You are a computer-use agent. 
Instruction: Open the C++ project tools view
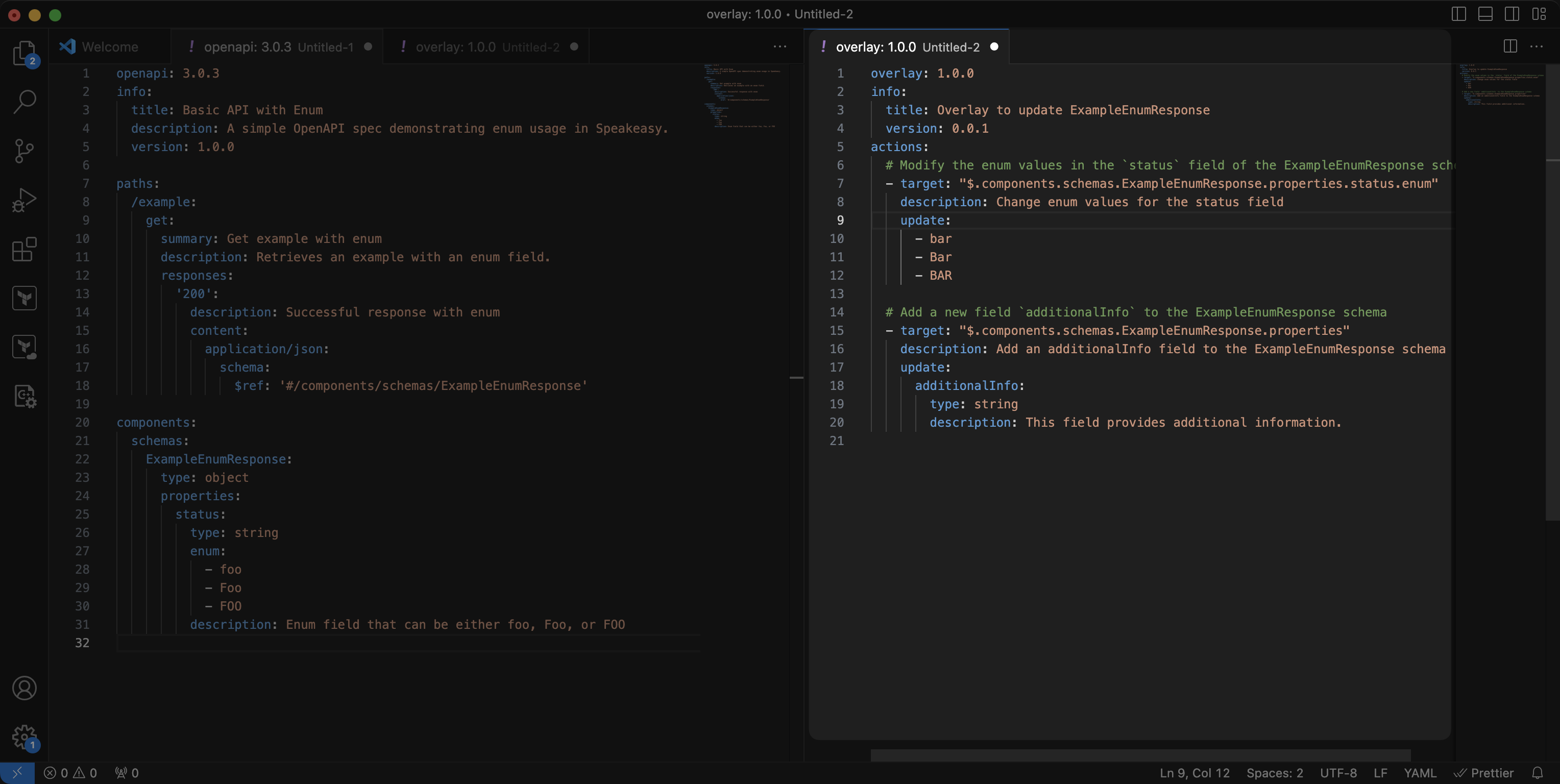[24, 397]
